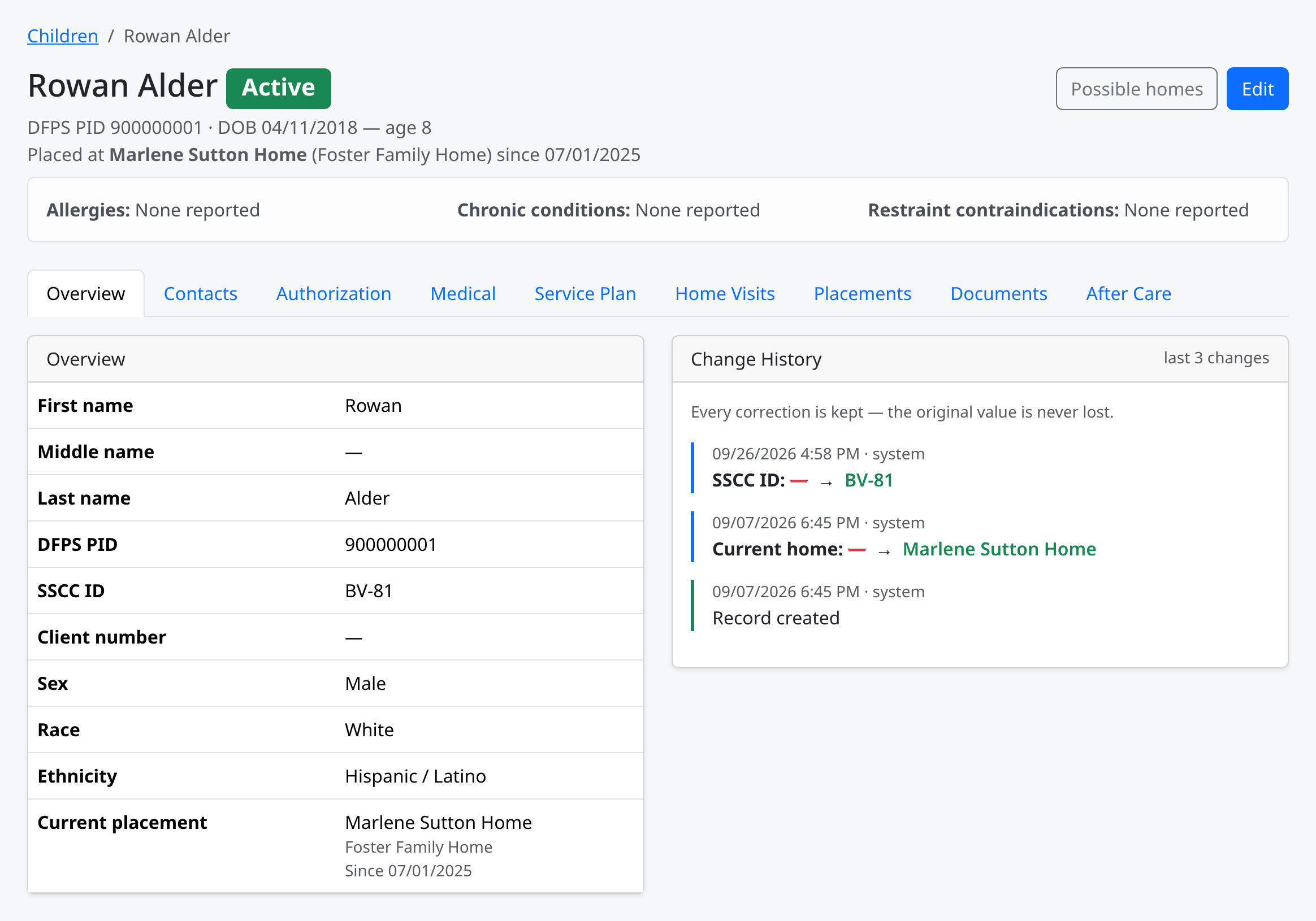
Task: Click the green Active status badge
Action: tap(279, 88)
